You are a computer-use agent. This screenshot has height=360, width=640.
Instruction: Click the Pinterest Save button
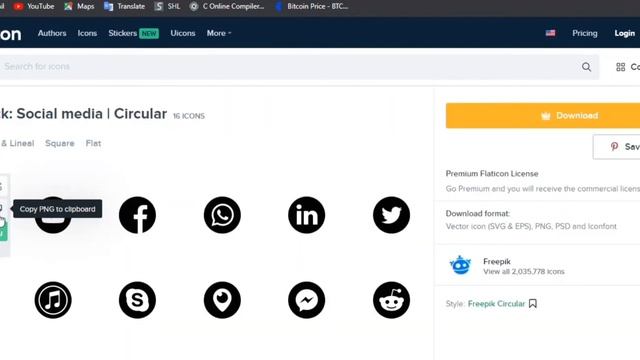click(617, 147)
